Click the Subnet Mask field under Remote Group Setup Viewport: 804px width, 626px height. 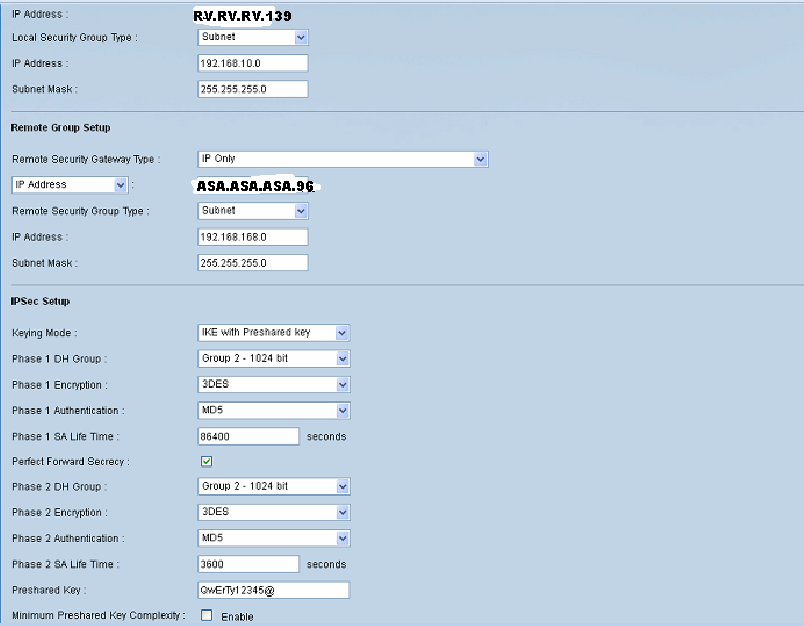point(253,262)
